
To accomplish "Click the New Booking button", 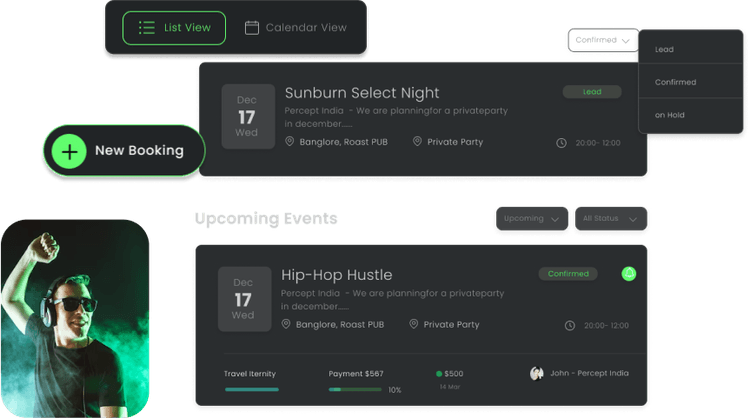I will point(124,151).
